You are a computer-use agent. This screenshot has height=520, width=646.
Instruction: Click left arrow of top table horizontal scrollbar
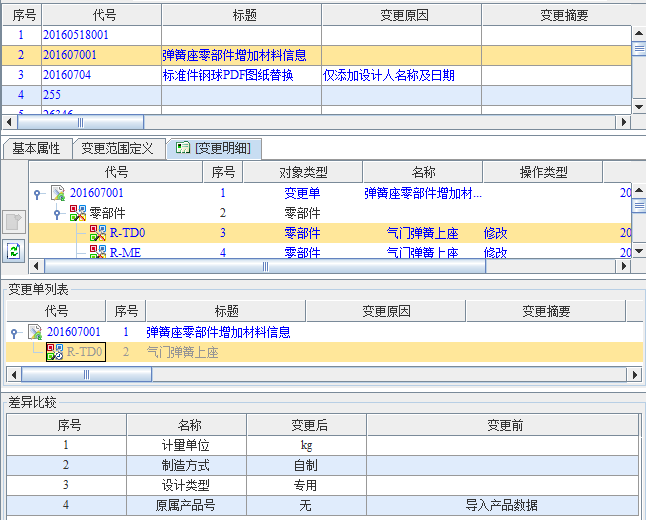[9, 122]
